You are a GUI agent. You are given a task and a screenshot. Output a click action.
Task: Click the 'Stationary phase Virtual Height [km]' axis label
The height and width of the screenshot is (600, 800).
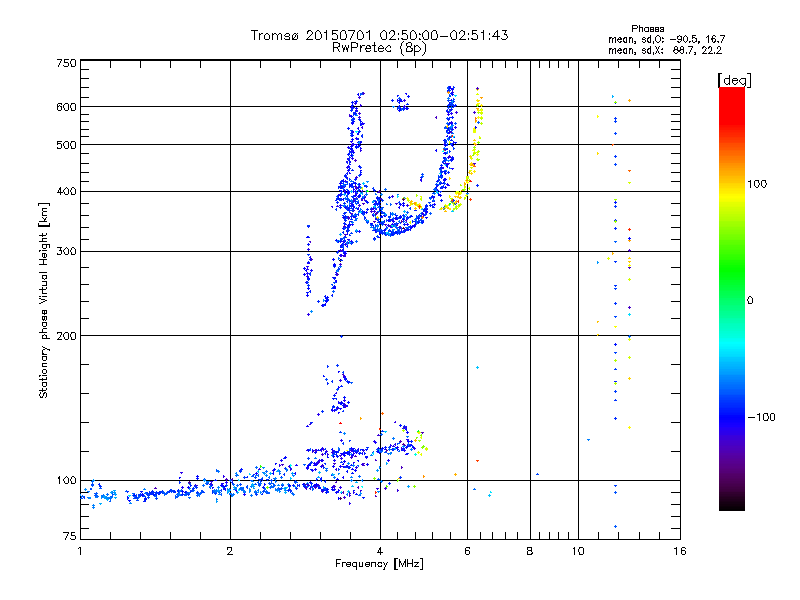coord(44,300)
